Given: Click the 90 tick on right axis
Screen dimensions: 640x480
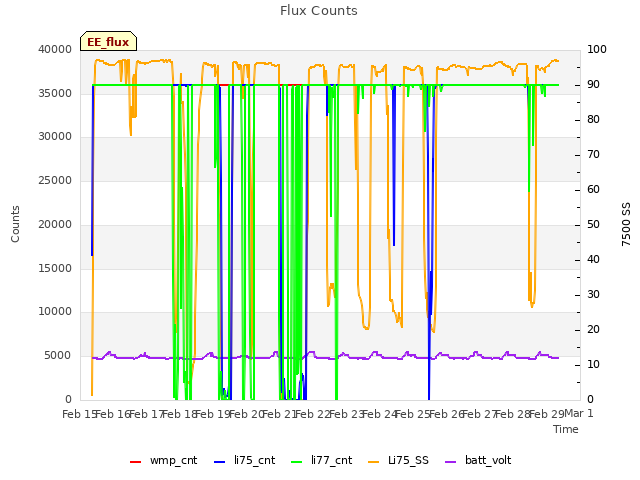Looking at the screenshot, I should [x=593, y=84].
